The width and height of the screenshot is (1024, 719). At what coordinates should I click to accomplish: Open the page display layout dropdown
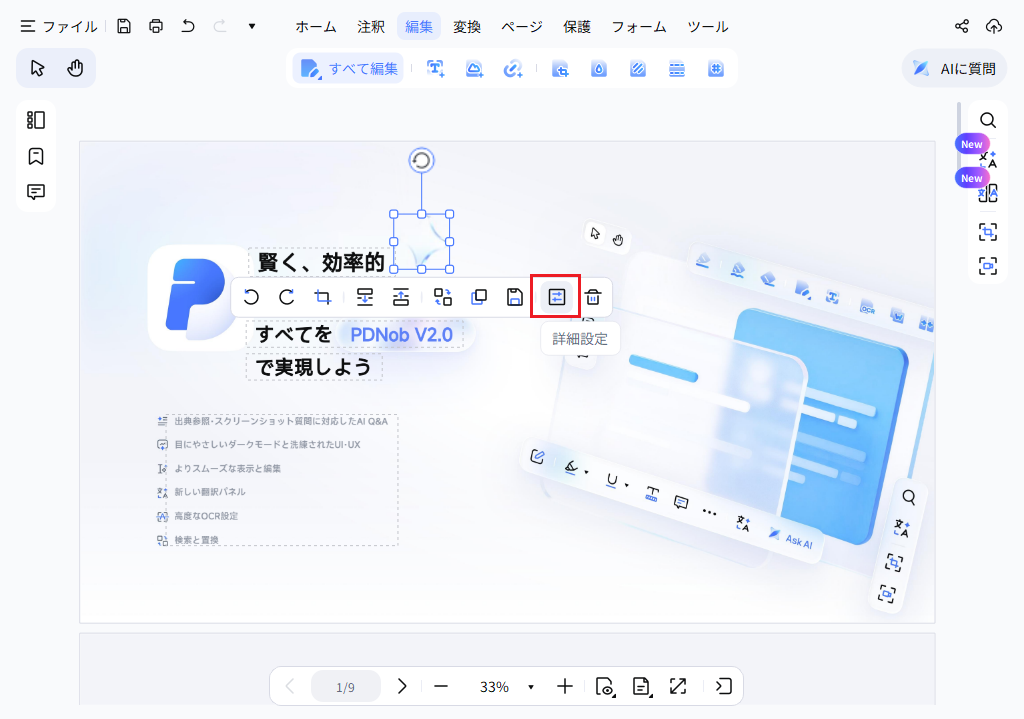point(642,686)
